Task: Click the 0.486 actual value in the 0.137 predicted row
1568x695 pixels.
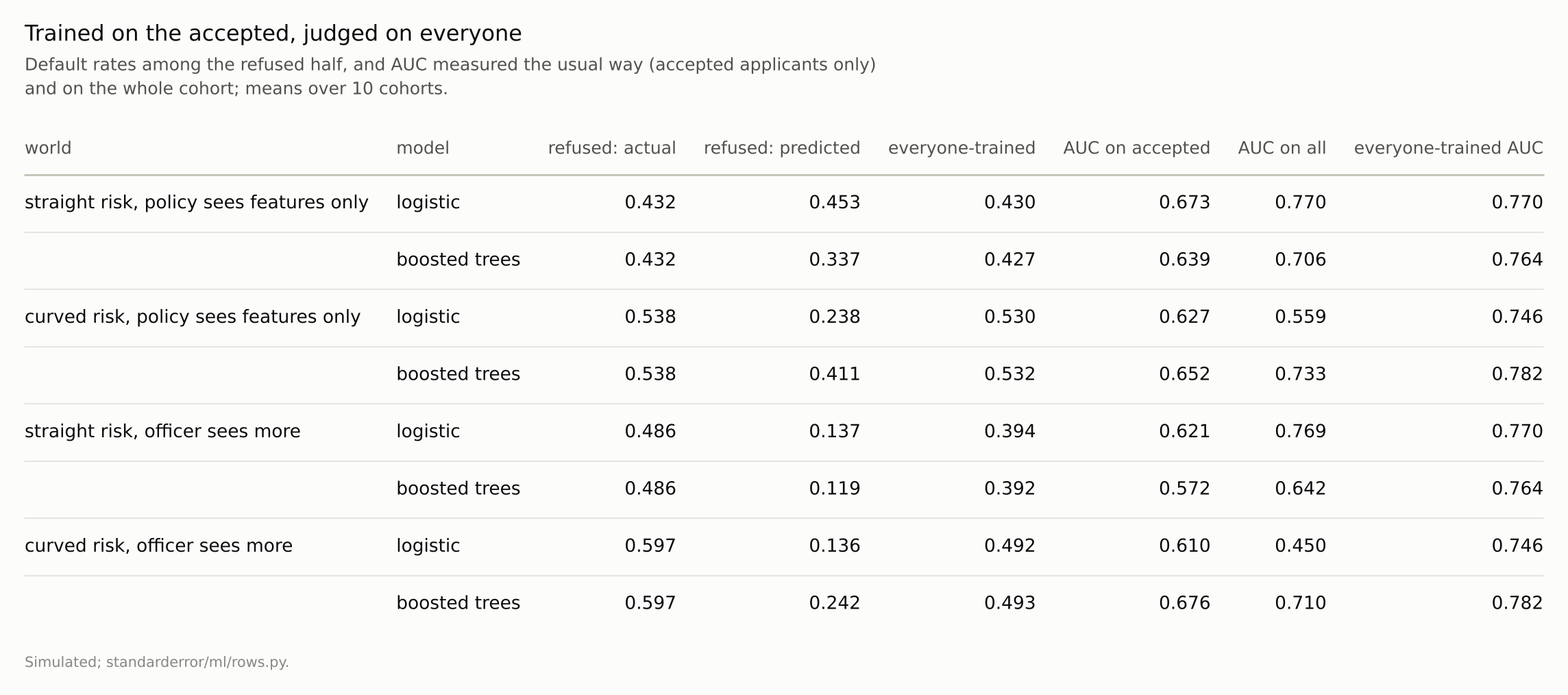Action: [650, 431]
